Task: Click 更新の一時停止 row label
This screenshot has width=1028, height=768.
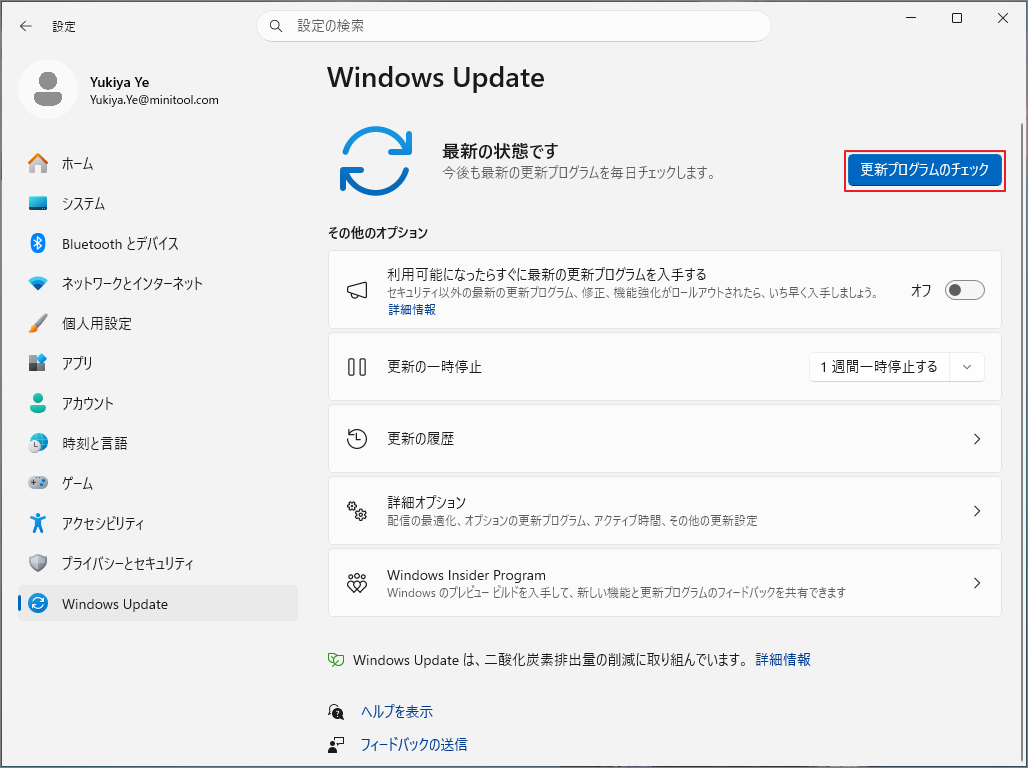Action: click(434, 367)
